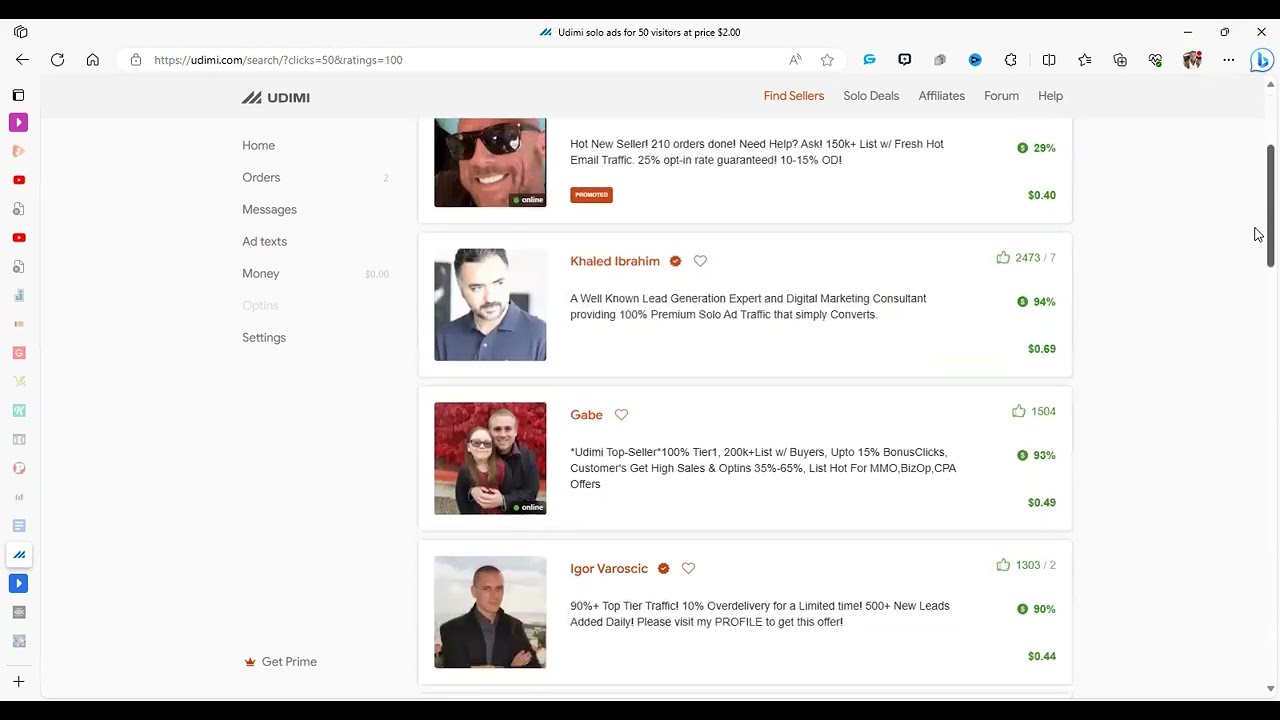This screenshot has height=720, width=1280.
Task: Click scrollbar down arrow
Action: (1271, 689)
